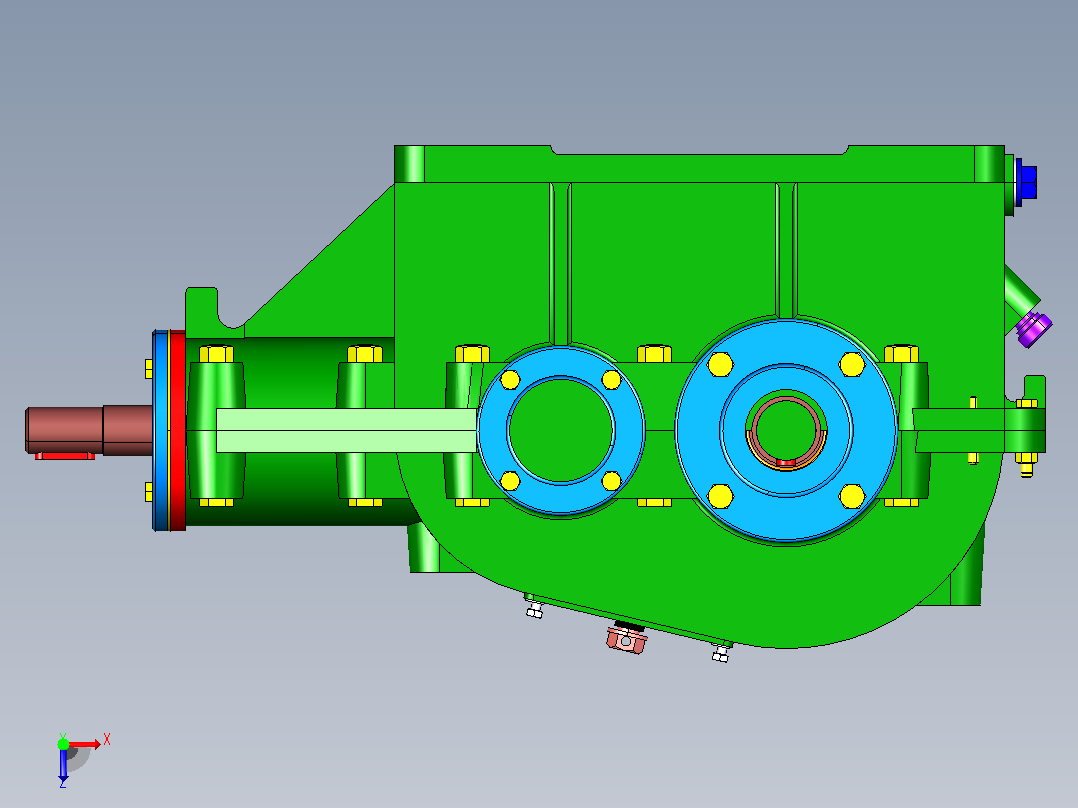Select the white bolt right of the drain plug
Image resolution: width=1078 pixels, height=808 pixels.
(721, 652)
